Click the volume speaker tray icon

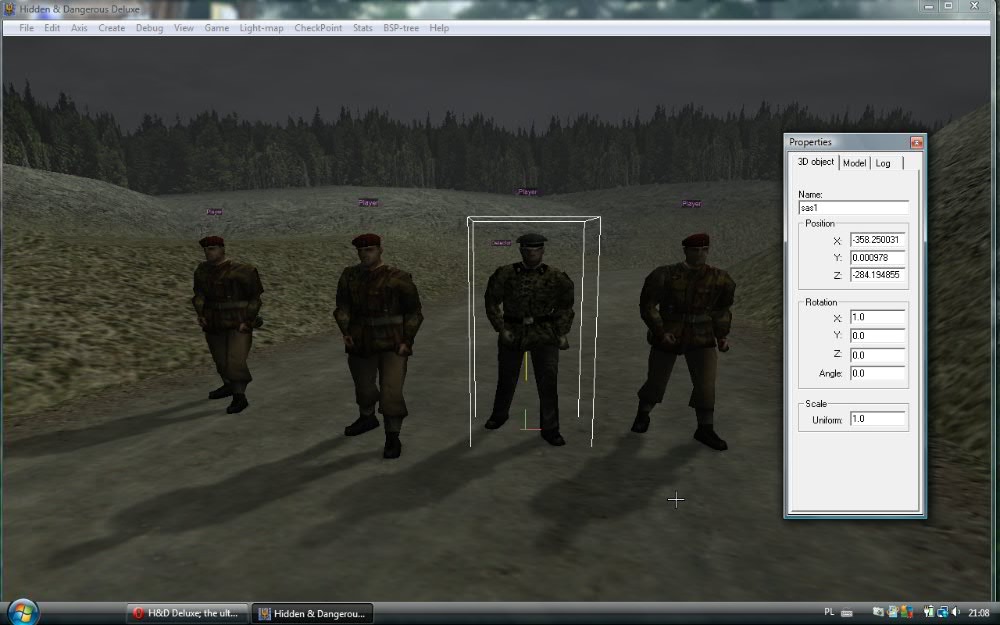(955, 612)
